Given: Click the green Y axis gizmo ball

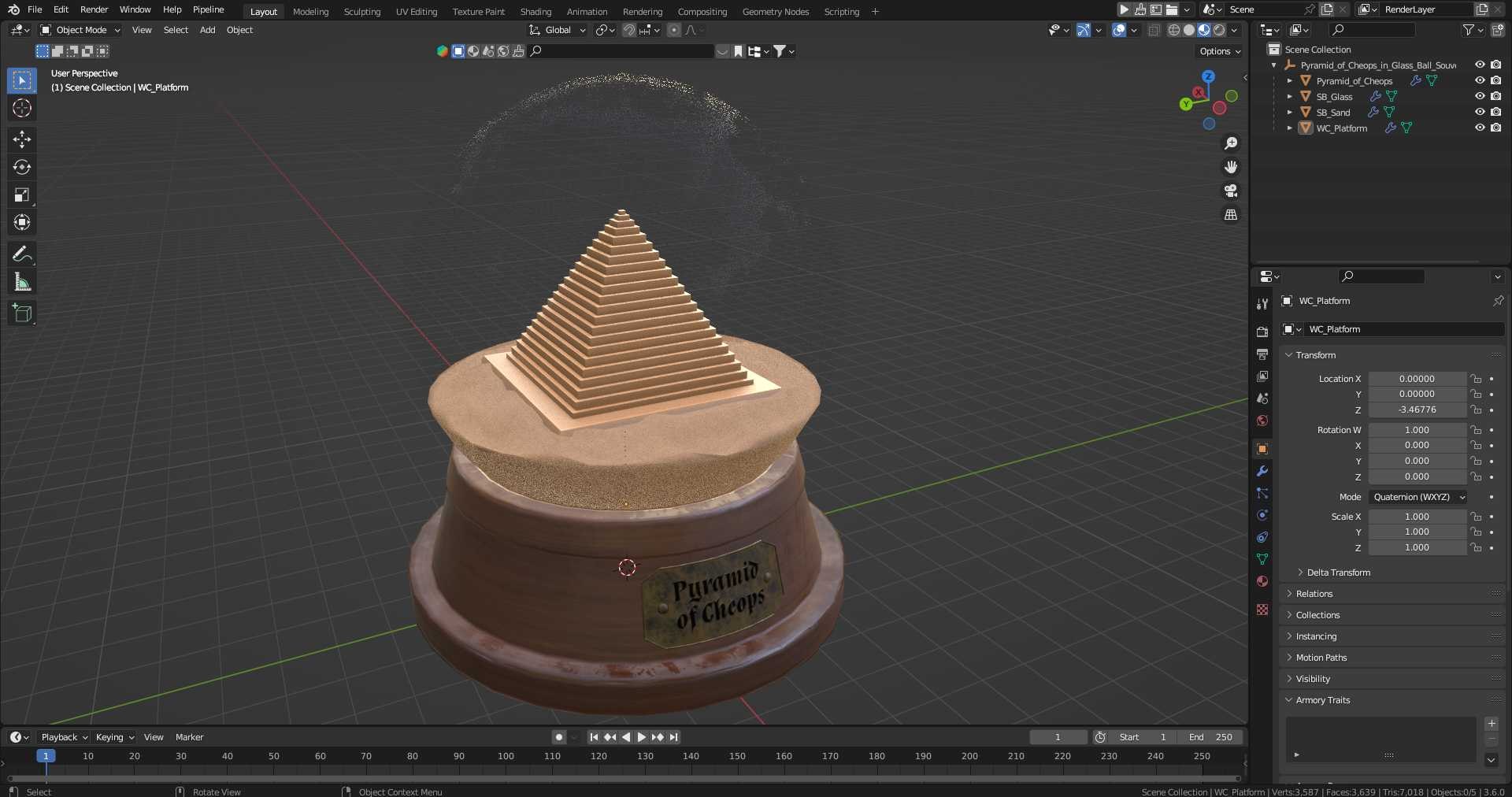Looking at the screenshot, I should [x=1186, y=104].
